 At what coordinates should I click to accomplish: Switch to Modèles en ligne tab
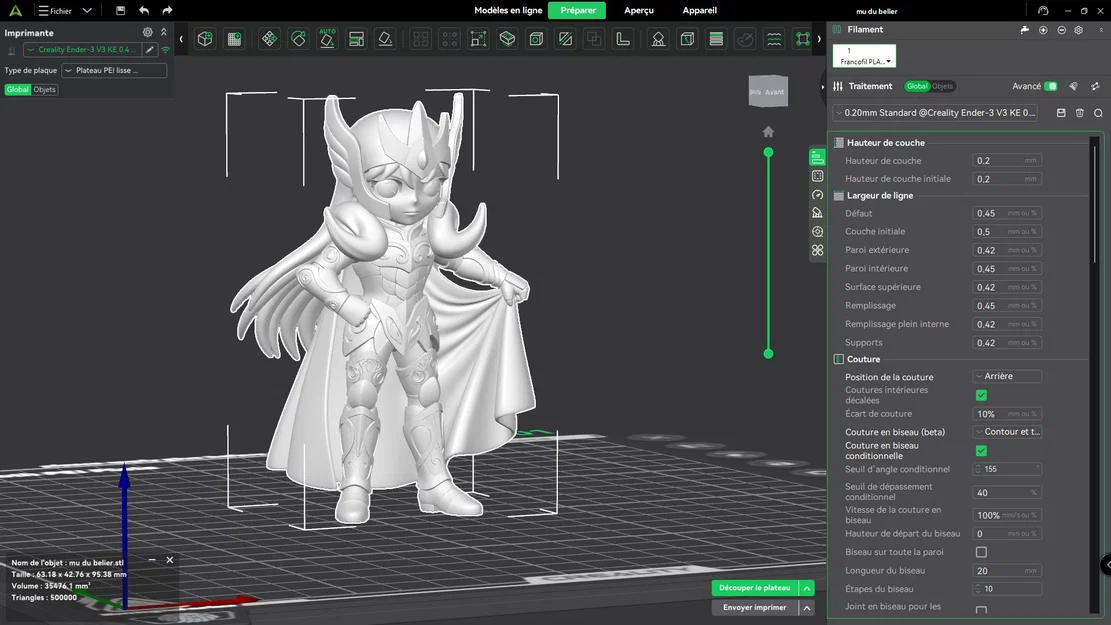pos(508,11)
